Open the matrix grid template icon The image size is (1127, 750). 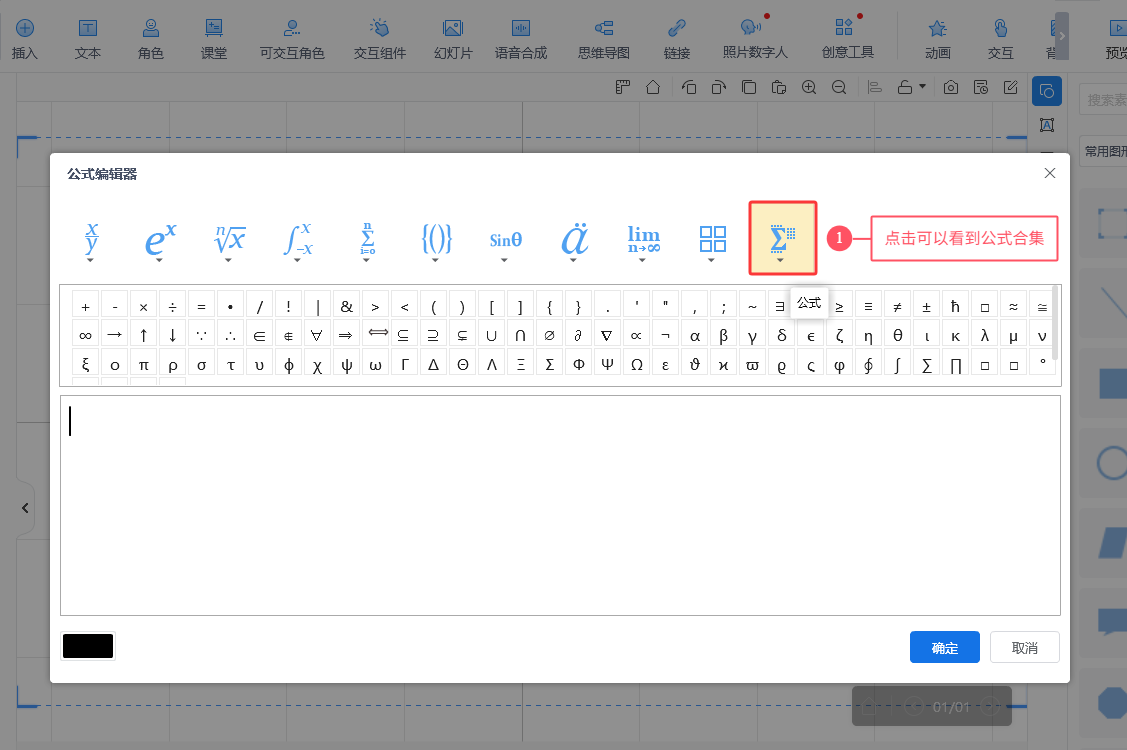coord(712,240)
